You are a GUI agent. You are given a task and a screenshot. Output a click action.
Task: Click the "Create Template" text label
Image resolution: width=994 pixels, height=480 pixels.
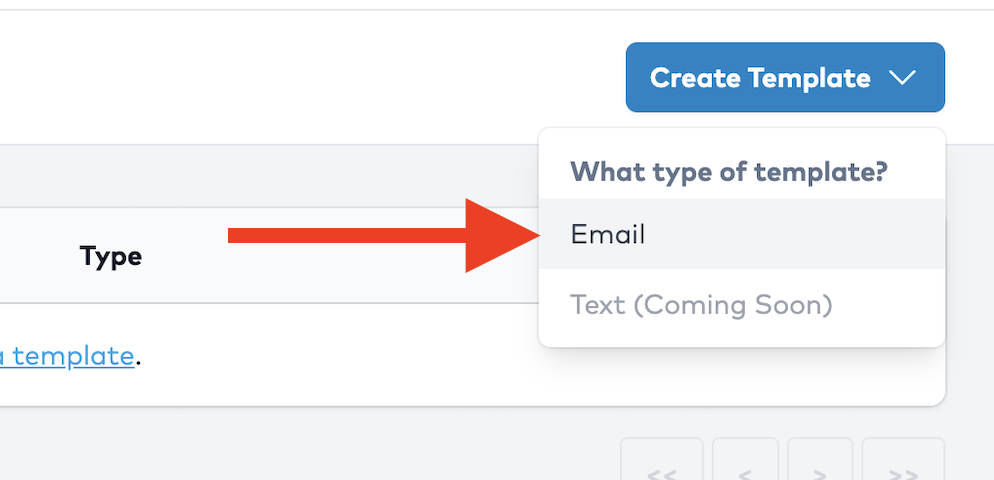point(760,78)
